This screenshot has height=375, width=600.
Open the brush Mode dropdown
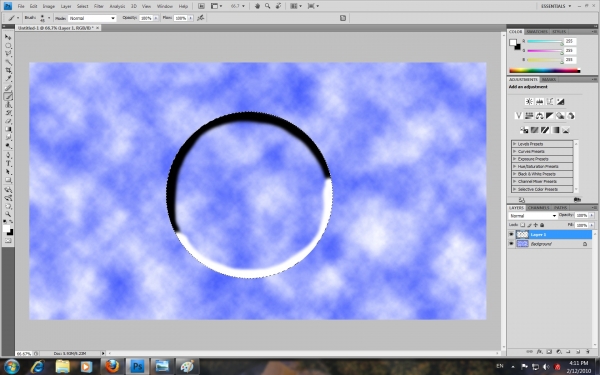click(92, 18)
